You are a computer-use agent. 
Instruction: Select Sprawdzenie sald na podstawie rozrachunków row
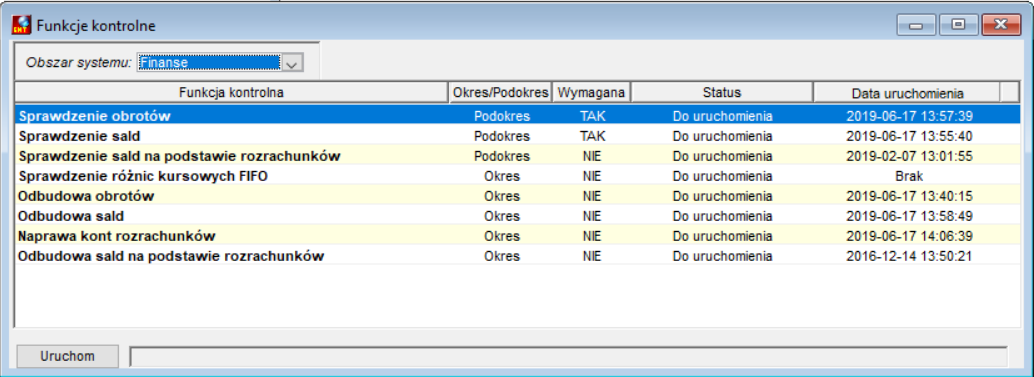click(518, 156)
